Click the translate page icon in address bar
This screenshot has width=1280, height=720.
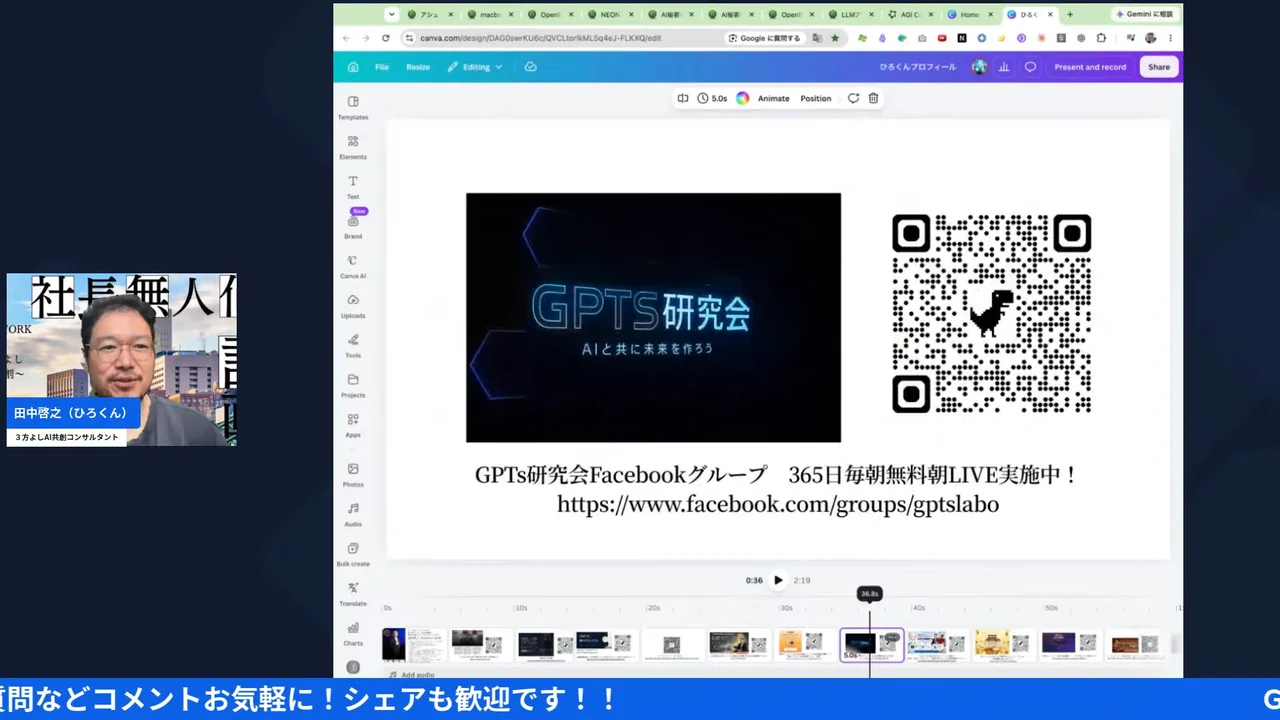click(817, 38)
